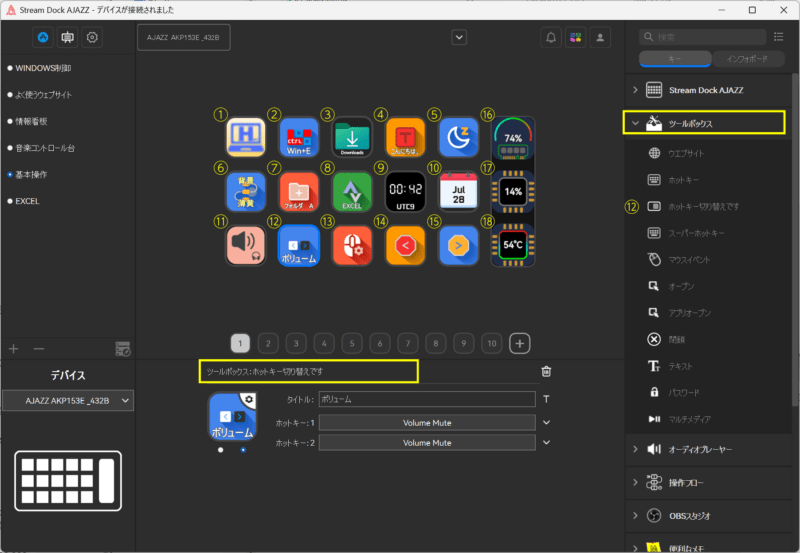The image size is (800, 553).
Task: Open the colorful store icon
Action: tap(576, 37)
